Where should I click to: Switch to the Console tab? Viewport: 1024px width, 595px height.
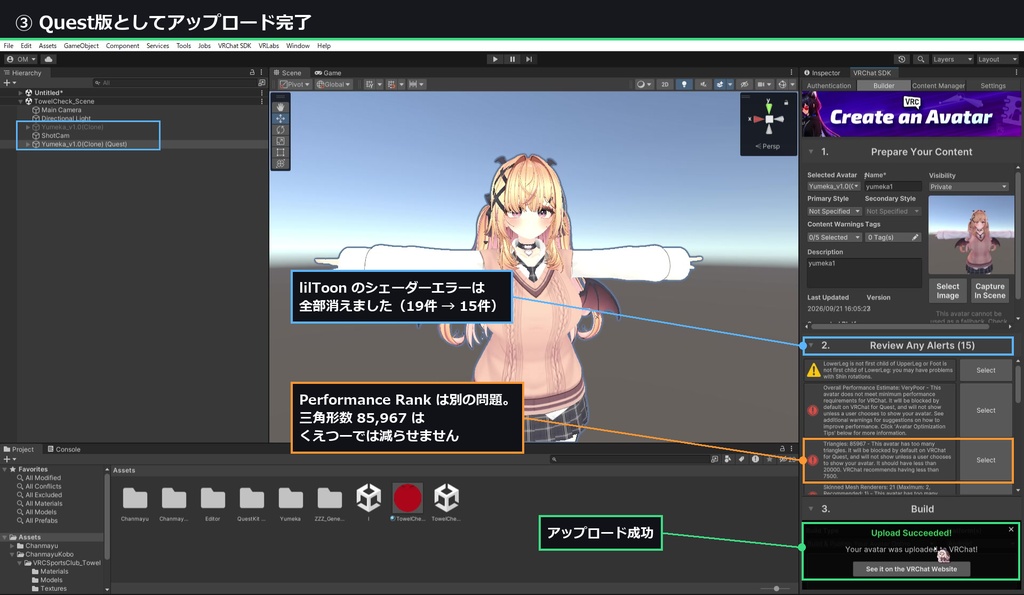(x=64, y=449)
